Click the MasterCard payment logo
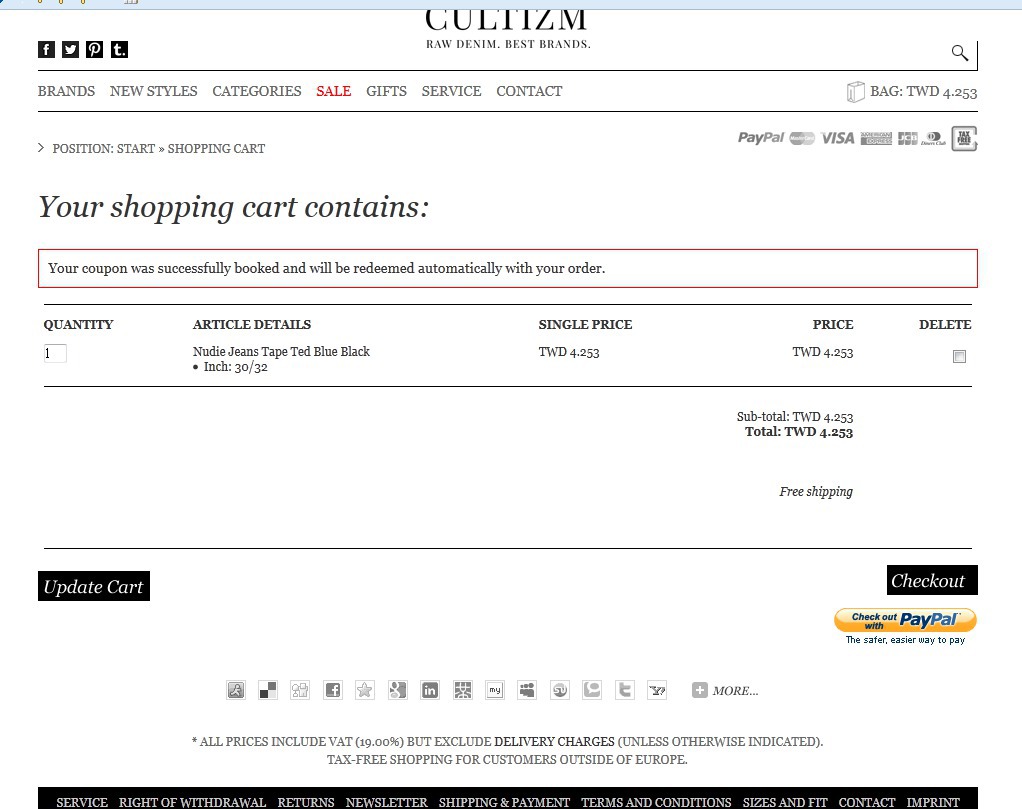This screenshot has width=1022, height=809. [802, 138]
